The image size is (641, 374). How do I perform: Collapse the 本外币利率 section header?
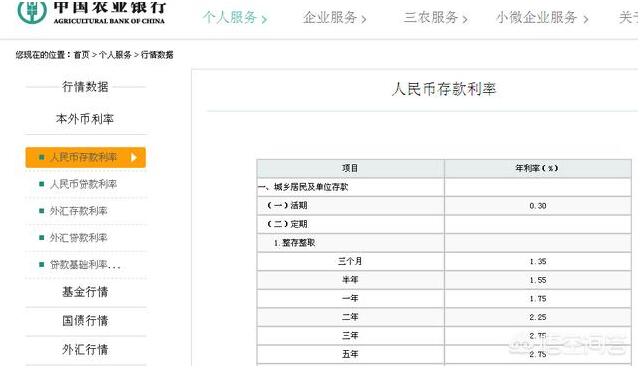85,119
